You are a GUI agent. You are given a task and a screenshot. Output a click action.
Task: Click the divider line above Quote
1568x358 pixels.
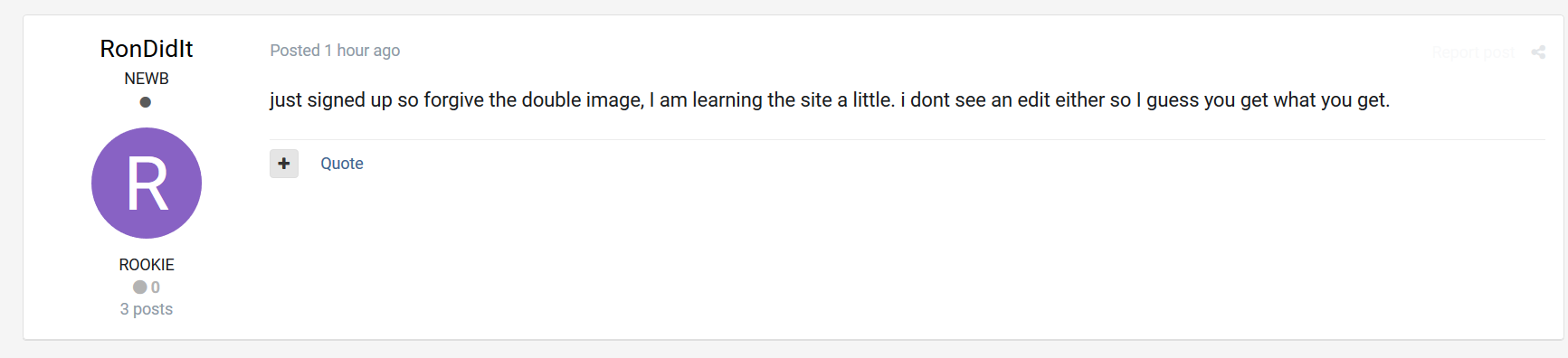907,139
